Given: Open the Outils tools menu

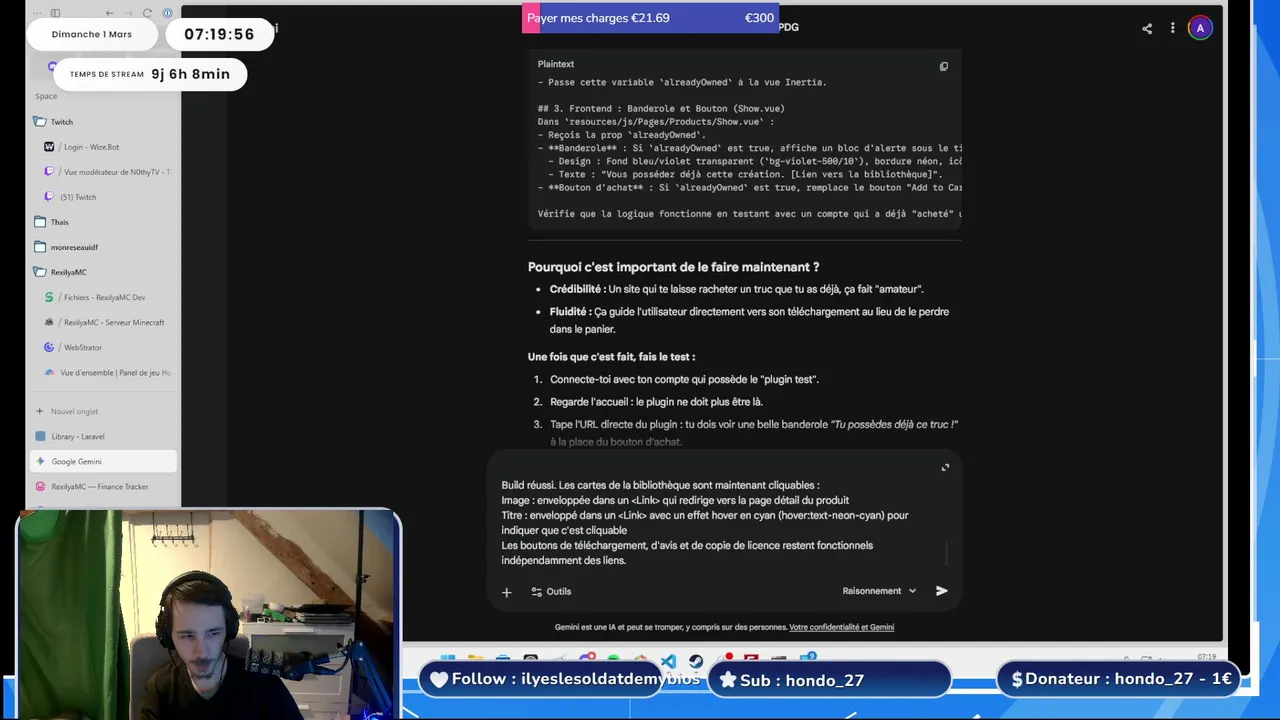Looking at the screenshot, I should click(x=551, y=592).
